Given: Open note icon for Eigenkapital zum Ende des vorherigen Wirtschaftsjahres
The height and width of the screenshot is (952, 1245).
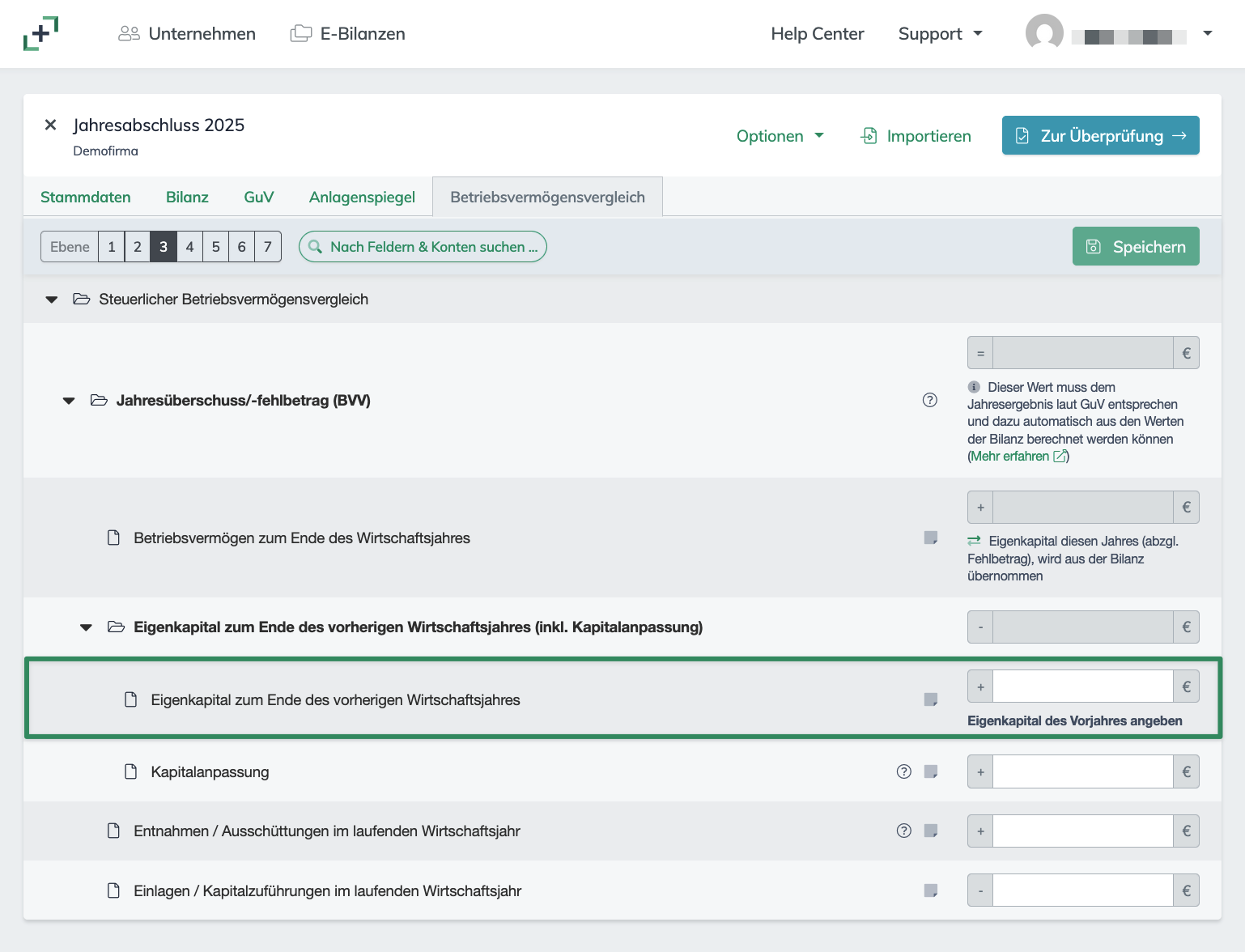Looking at the screenshot, I should tap(931, 699).
